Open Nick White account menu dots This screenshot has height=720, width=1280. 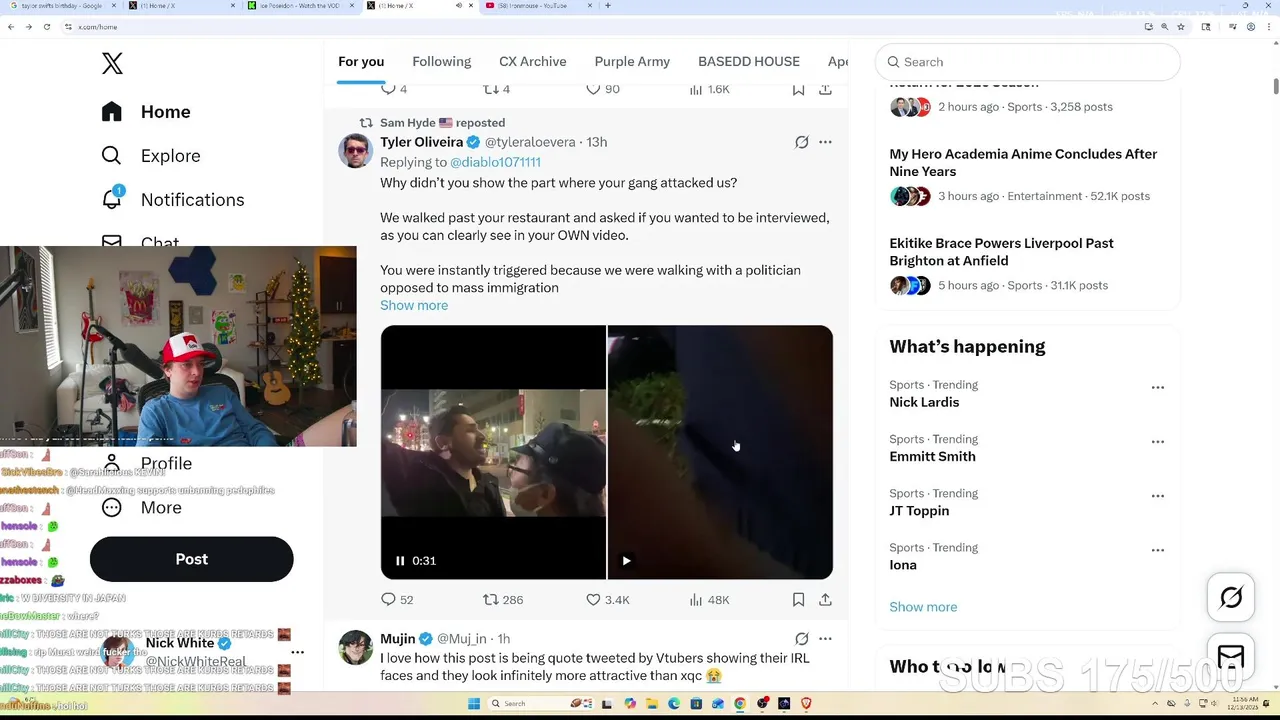pyautogui.click(x=297, y=652)
